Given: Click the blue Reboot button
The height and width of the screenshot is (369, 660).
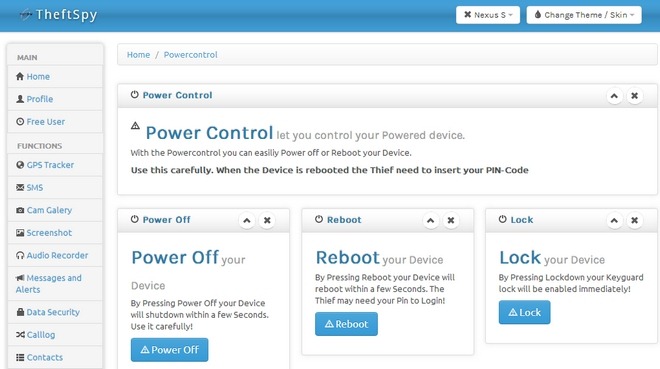Looking at the screenshot, I should point(346,324).
